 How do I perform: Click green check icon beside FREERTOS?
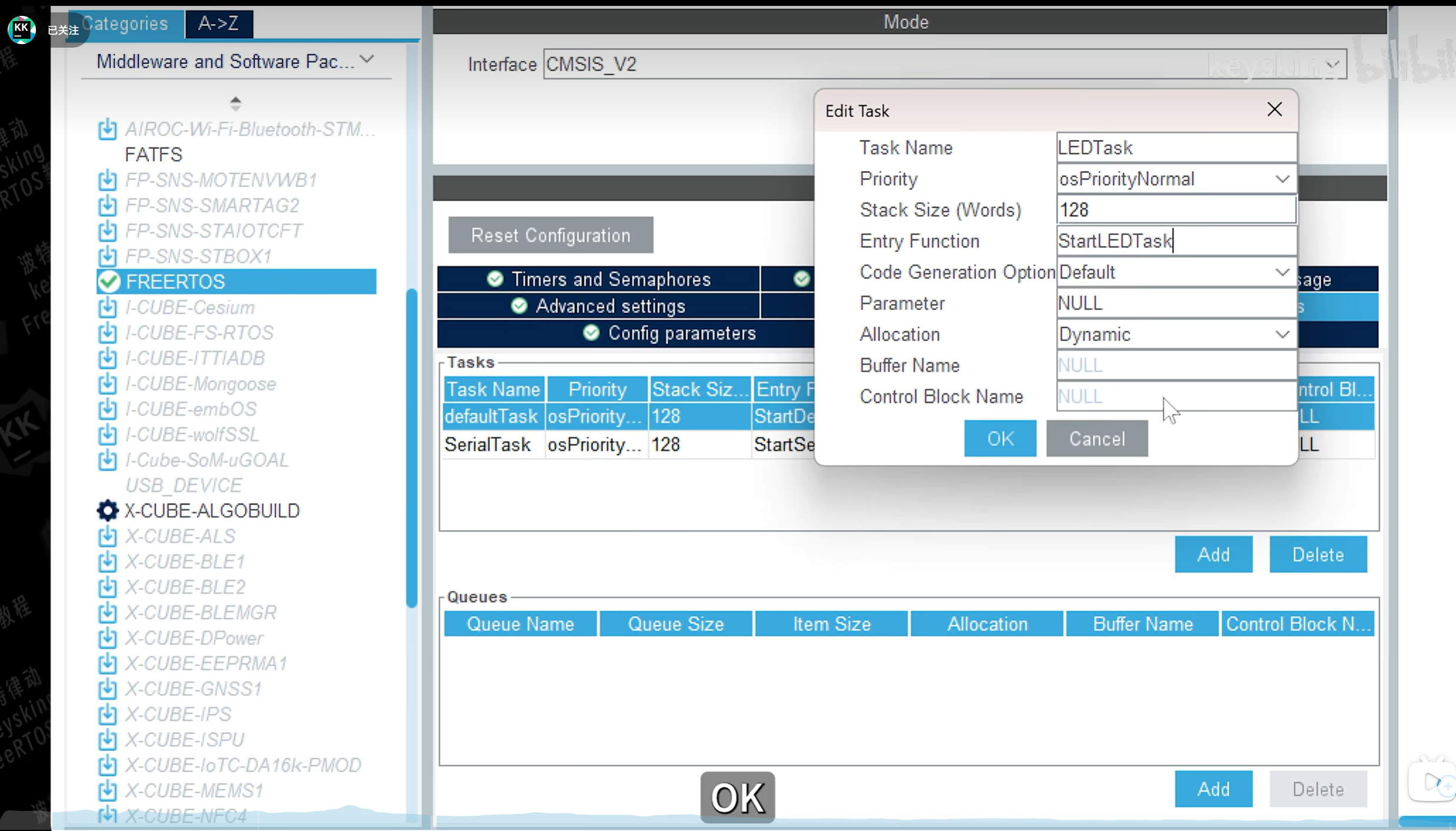point(109,281)
